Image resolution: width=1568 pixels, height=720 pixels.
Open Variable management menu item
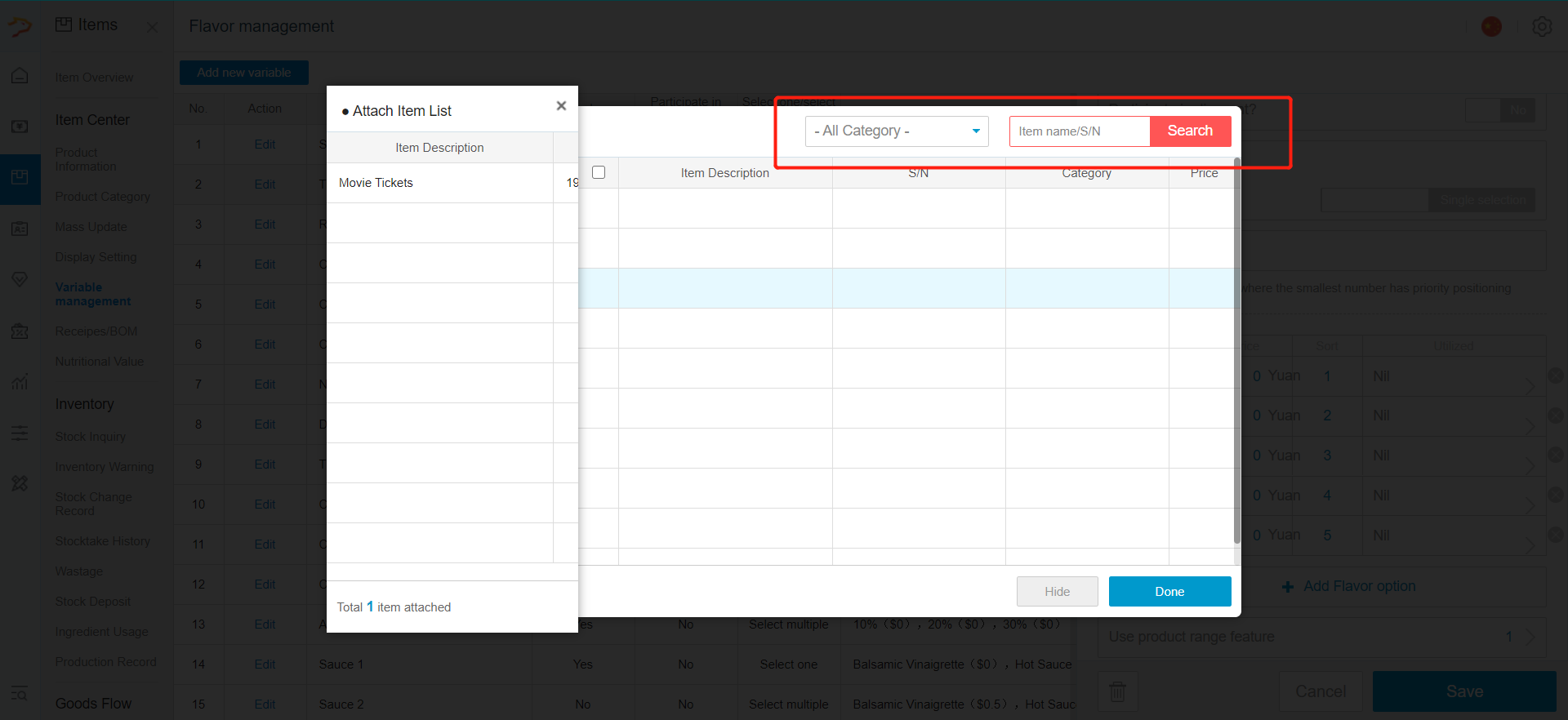click(x=93, y=294)
